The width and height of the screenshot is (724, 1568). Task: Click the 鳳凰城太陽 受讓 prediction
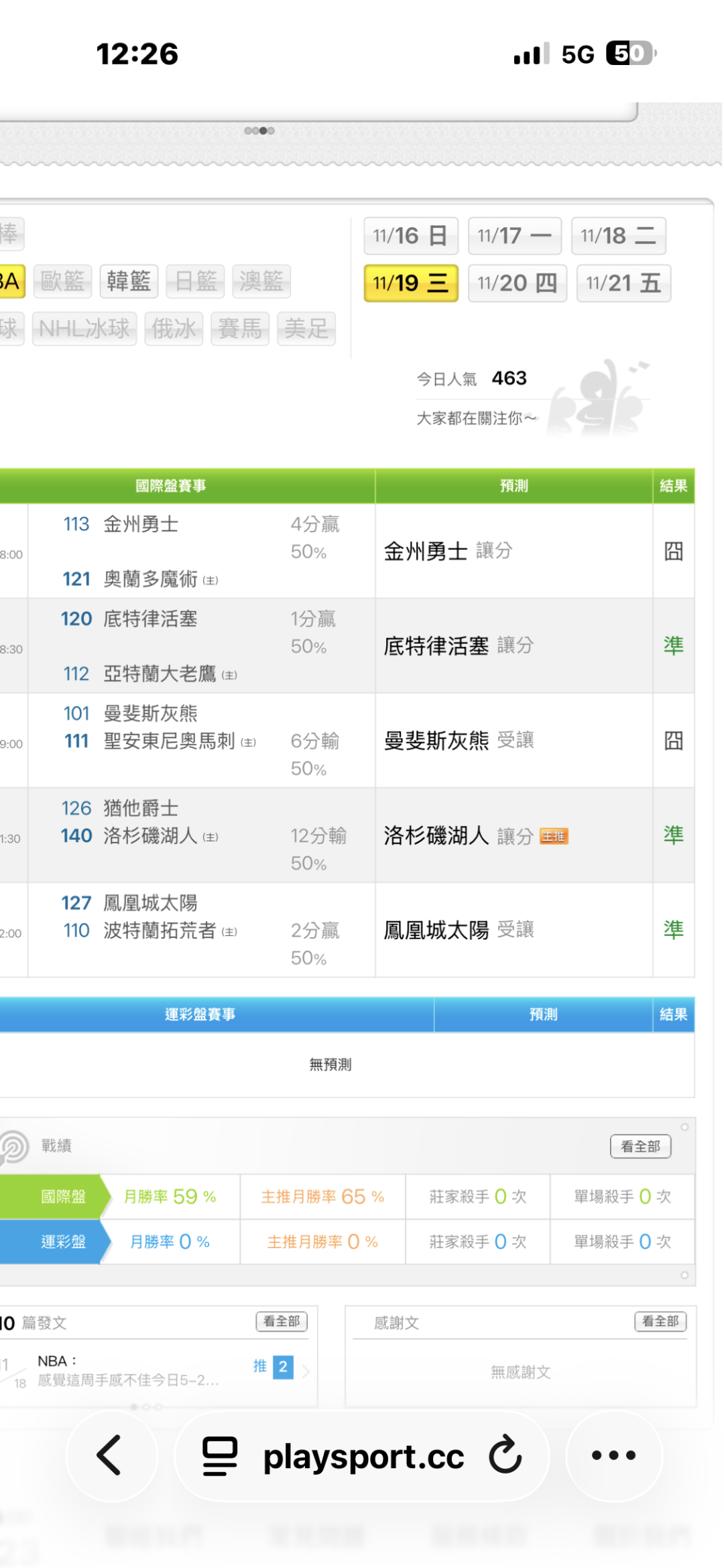(x=459, y=930)
